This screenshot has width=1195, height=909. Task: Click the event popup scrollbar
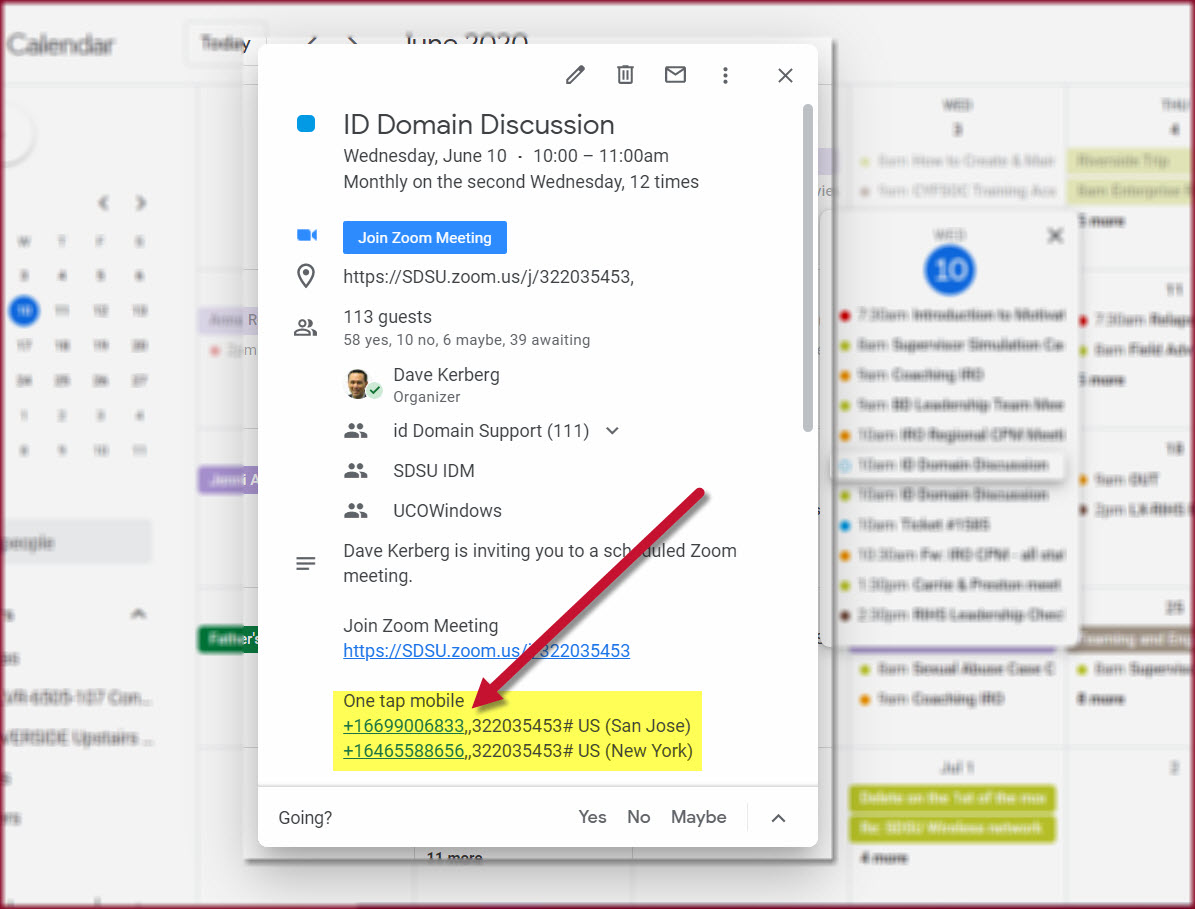(808, 268)
